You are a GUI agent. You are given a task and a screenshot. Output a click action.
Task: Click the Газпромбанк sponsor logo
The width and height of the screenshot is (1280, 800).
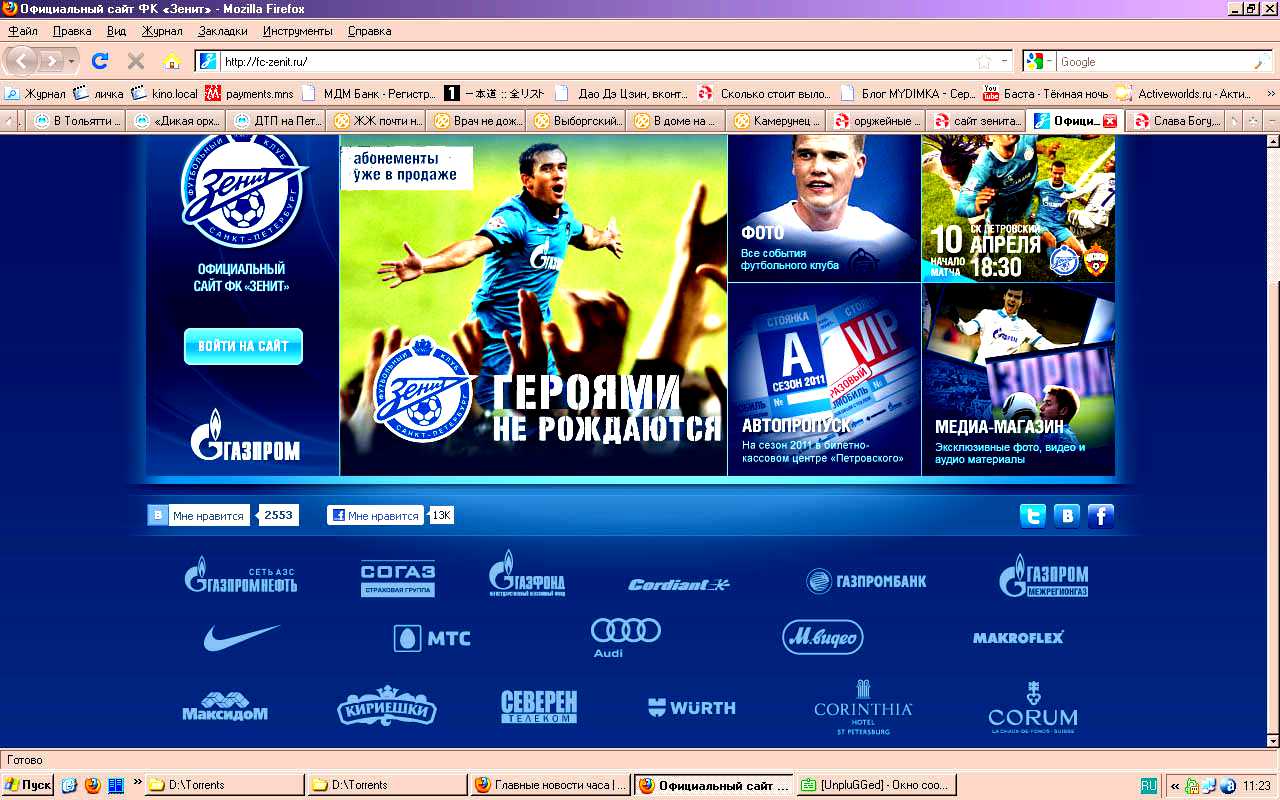867,581
